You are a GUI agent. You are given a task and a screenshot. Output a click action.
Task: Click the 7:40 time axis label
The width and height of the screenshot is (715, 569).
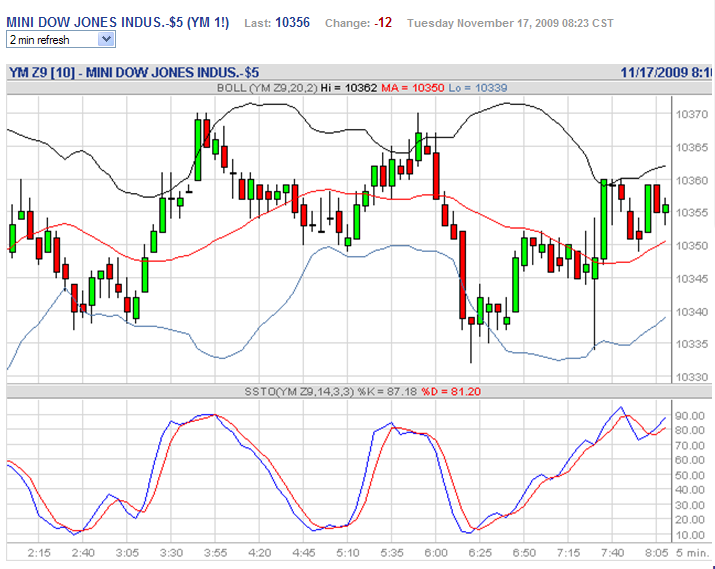click(x=612, y=553)
